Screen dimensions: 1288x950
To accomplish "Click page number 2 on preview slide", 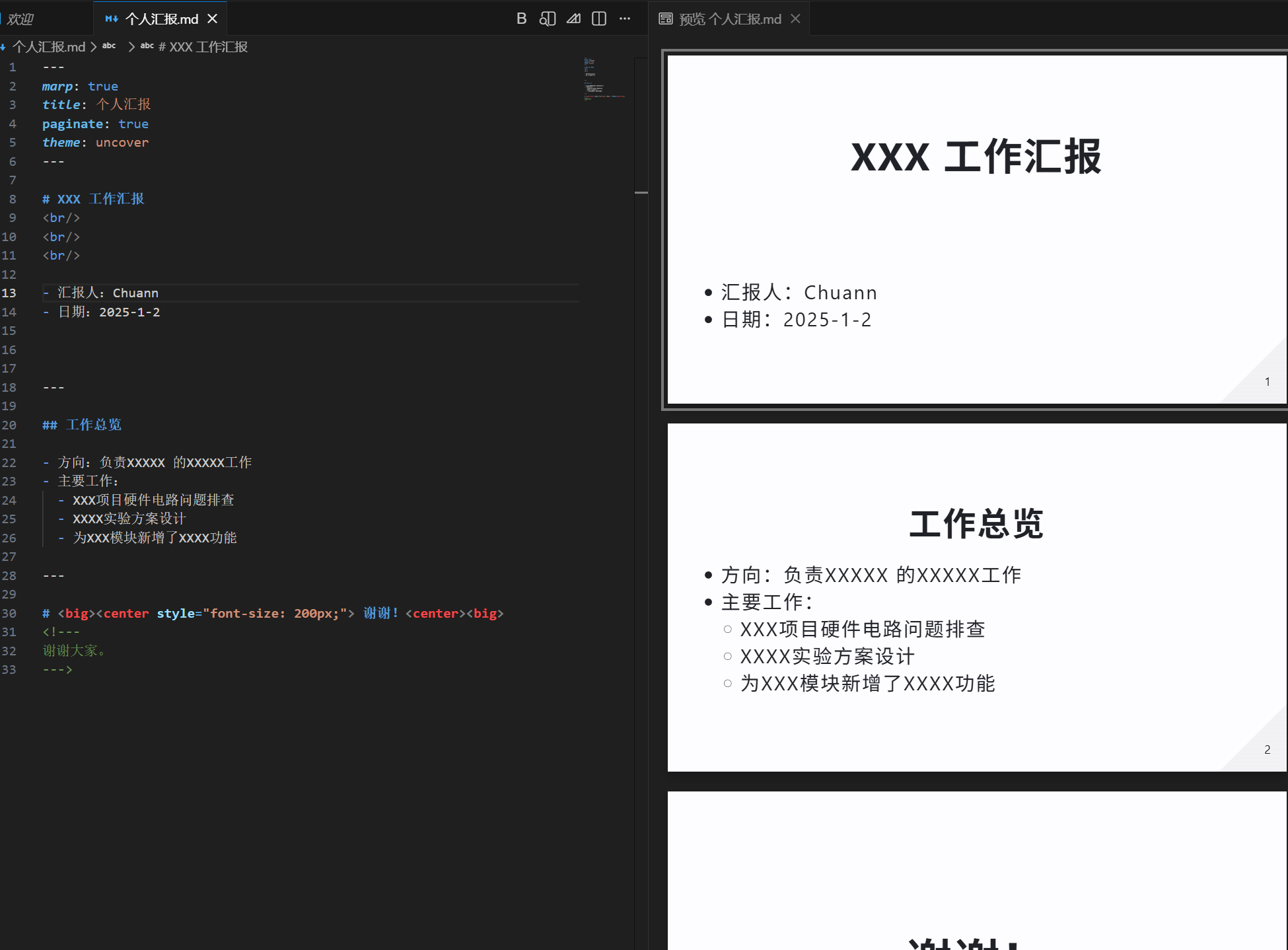I will [x=1268, y=750].
